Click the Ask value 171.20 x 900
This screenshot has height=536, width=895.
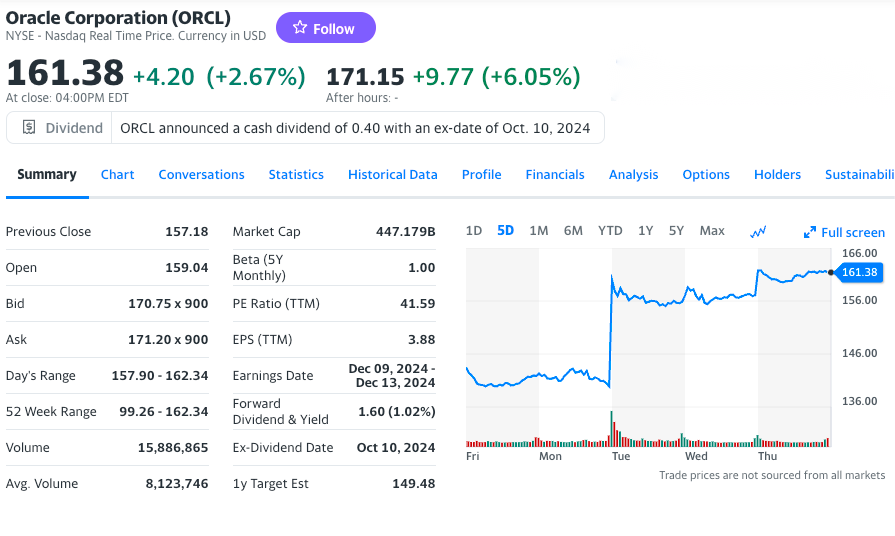(168, 340)
